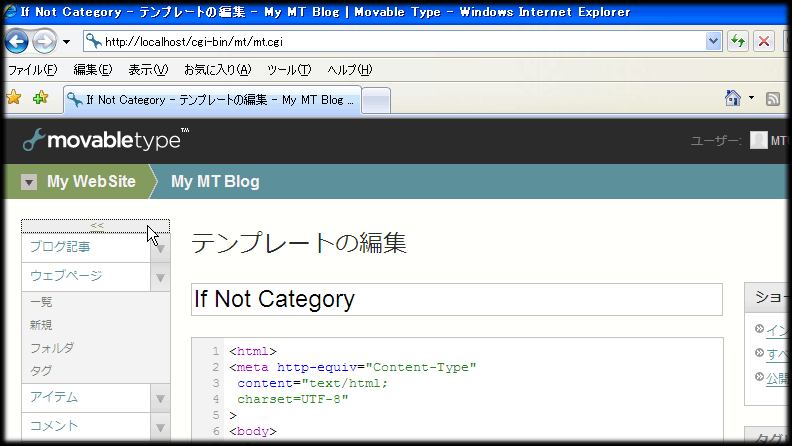Expand the アイテム menu arrow
792x446 pixels.
click(160, 398)
